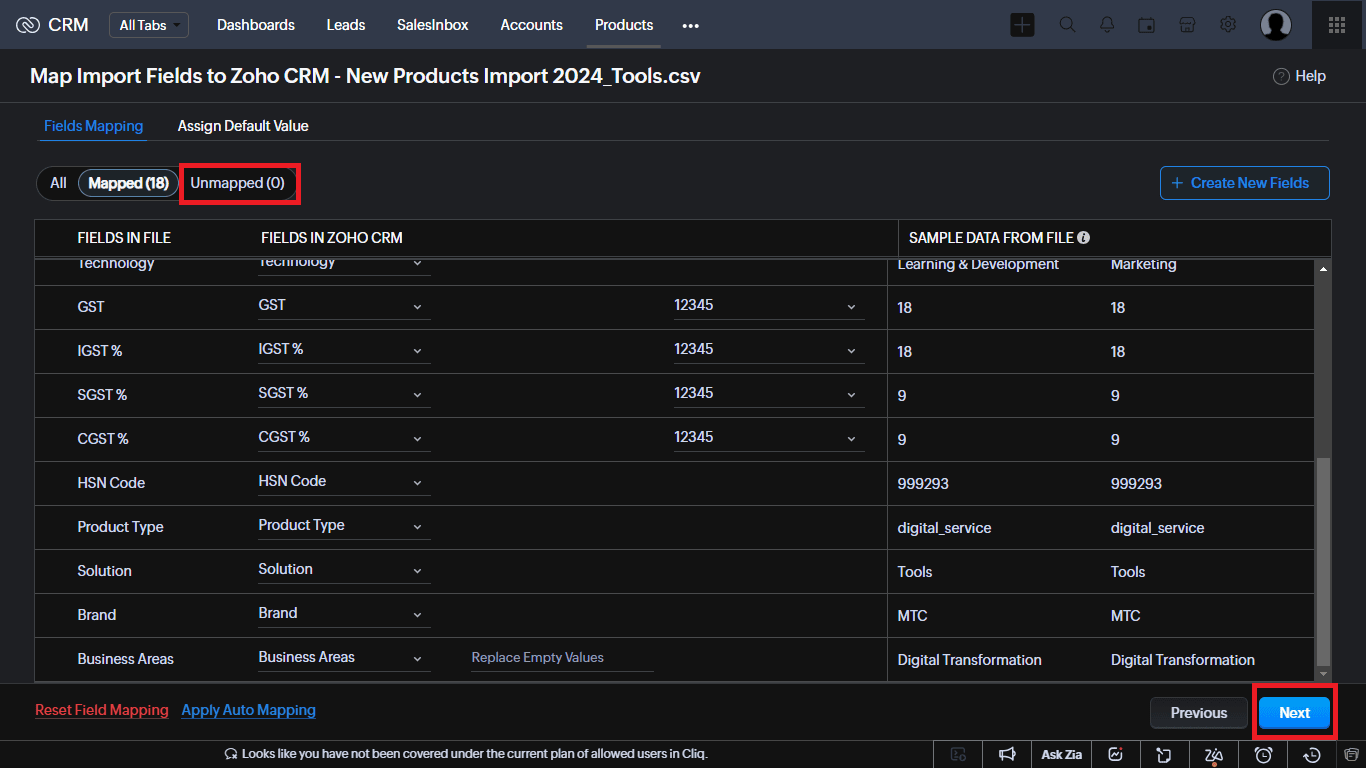Expand the All Tabs dropdown
1366x768 pixels.
tap(149, 25)
